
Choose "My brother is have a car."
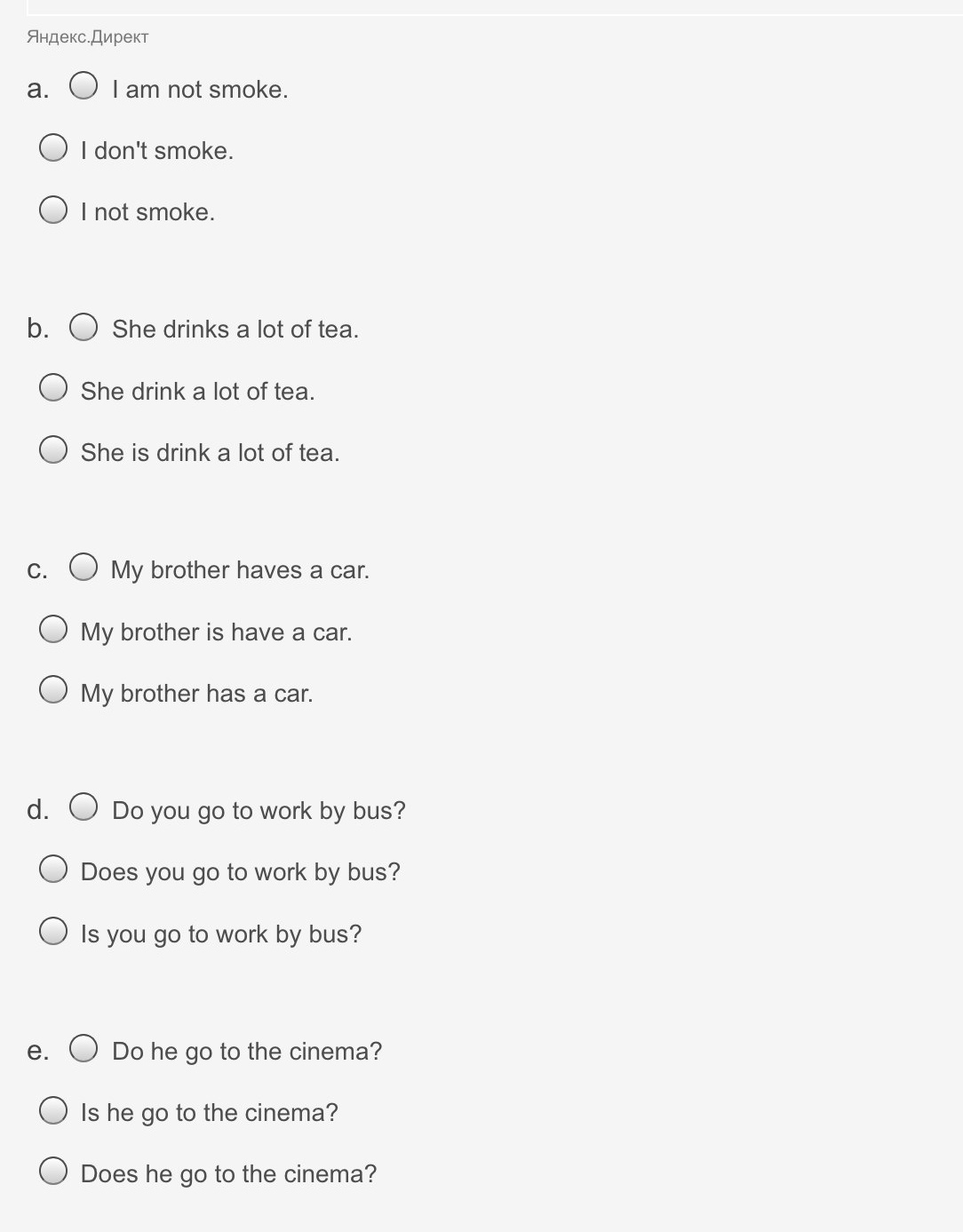53,629
